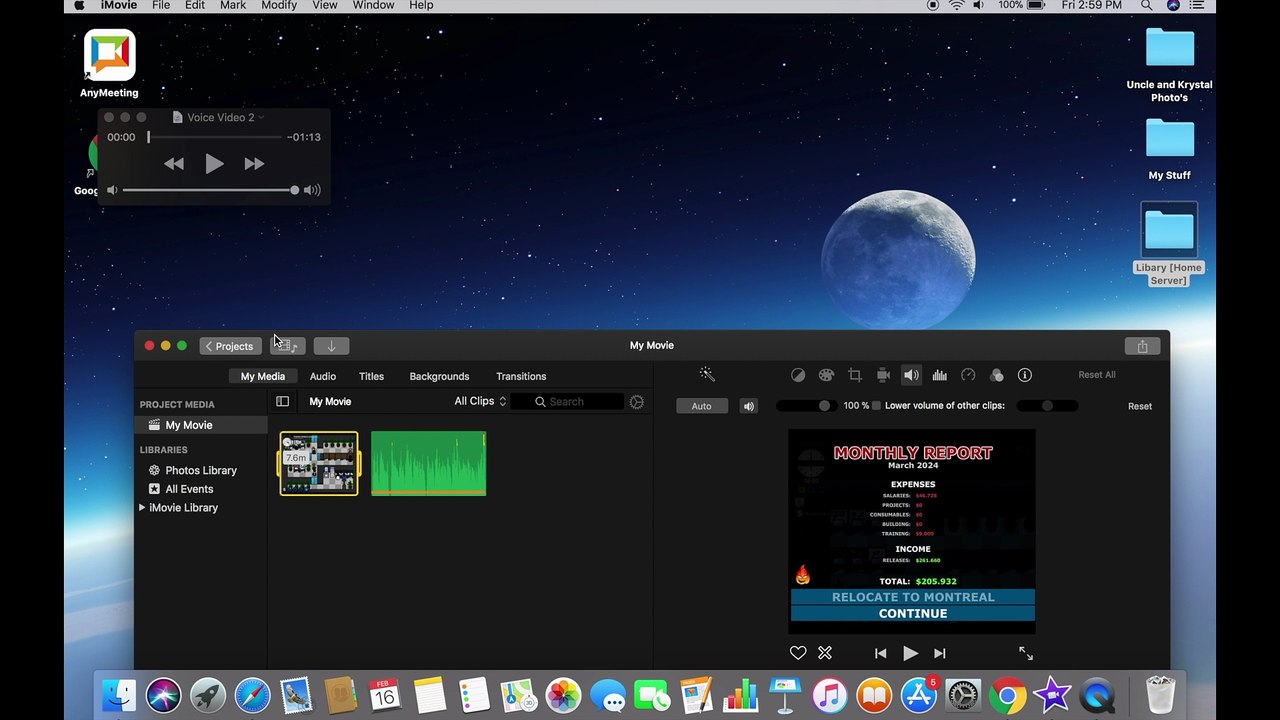Open Photos app from the dock
1280x720 pixels.
click(x=563, y=695)
